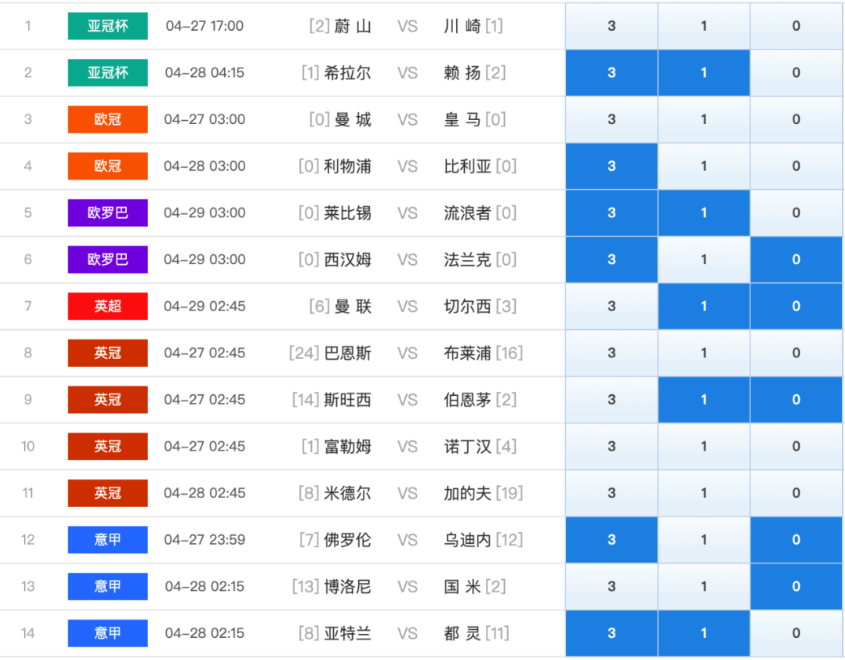Select draw (1) for 博洛尼 vs 国米

(704, 586)
